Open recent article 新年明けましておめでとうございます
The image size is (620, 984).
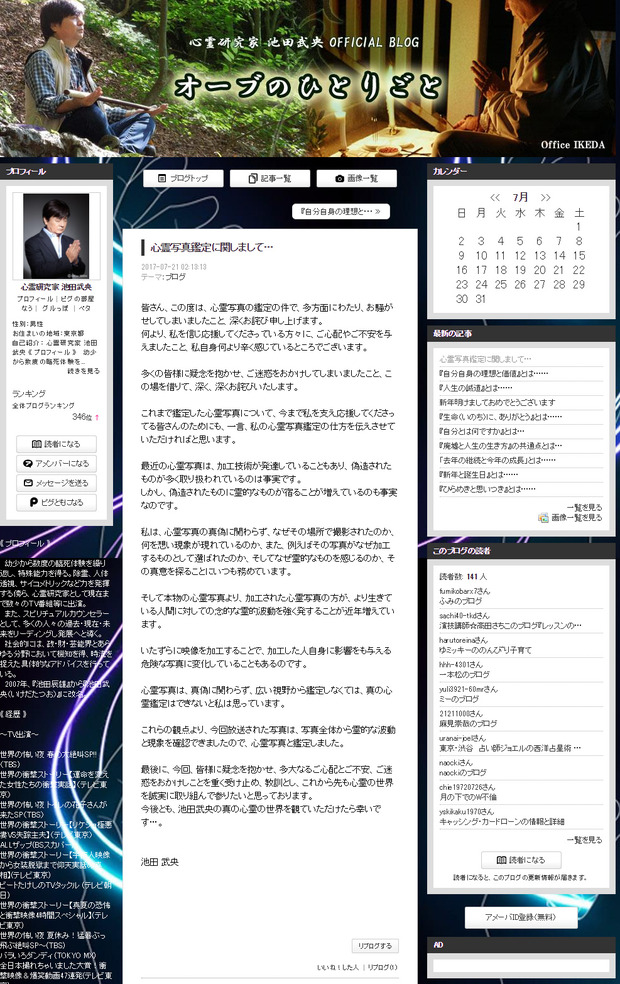point(497,402)
